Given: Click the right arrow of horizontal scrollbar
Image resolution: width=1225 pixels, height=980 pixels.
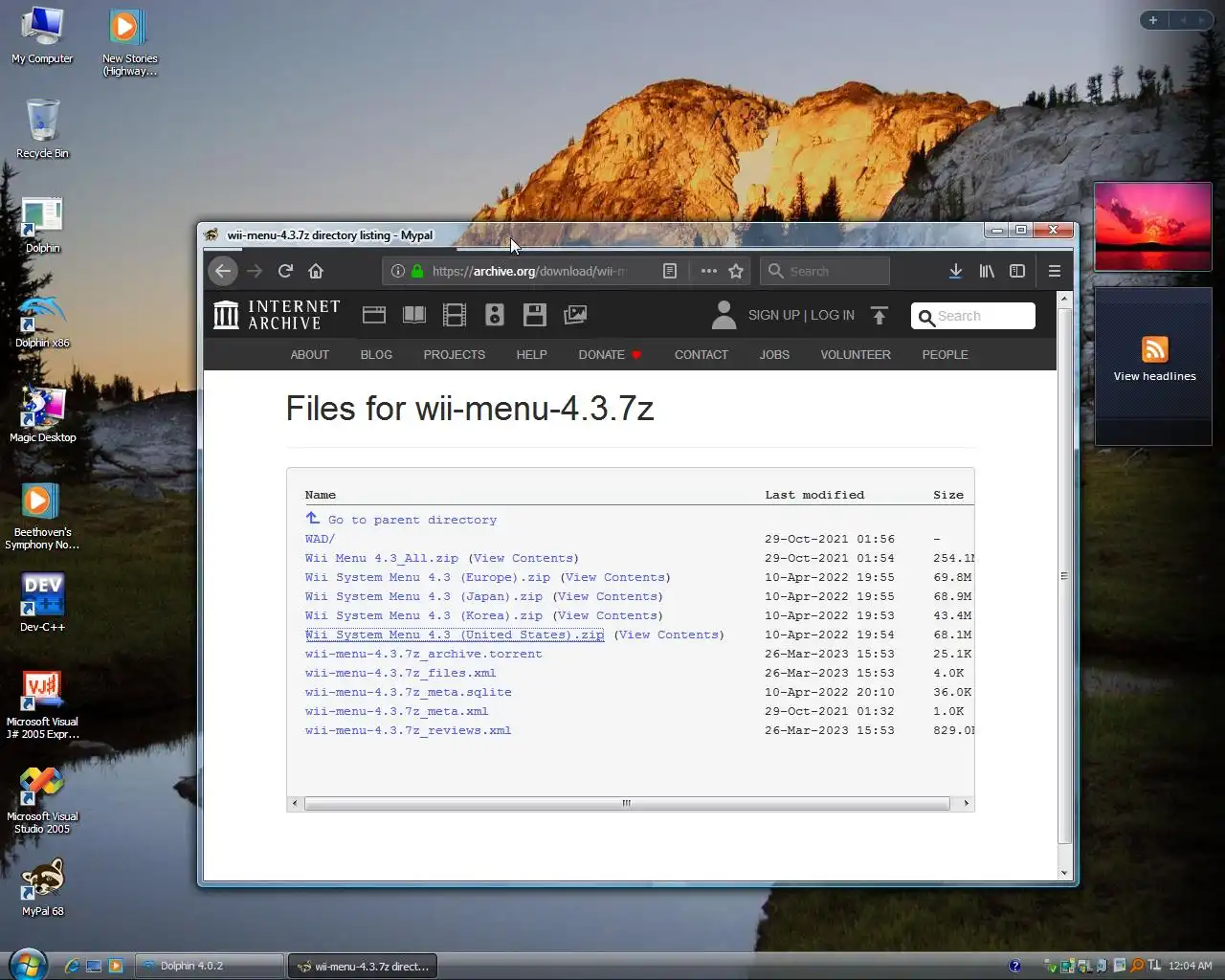Looking at the screenshot, I should 966,803.
